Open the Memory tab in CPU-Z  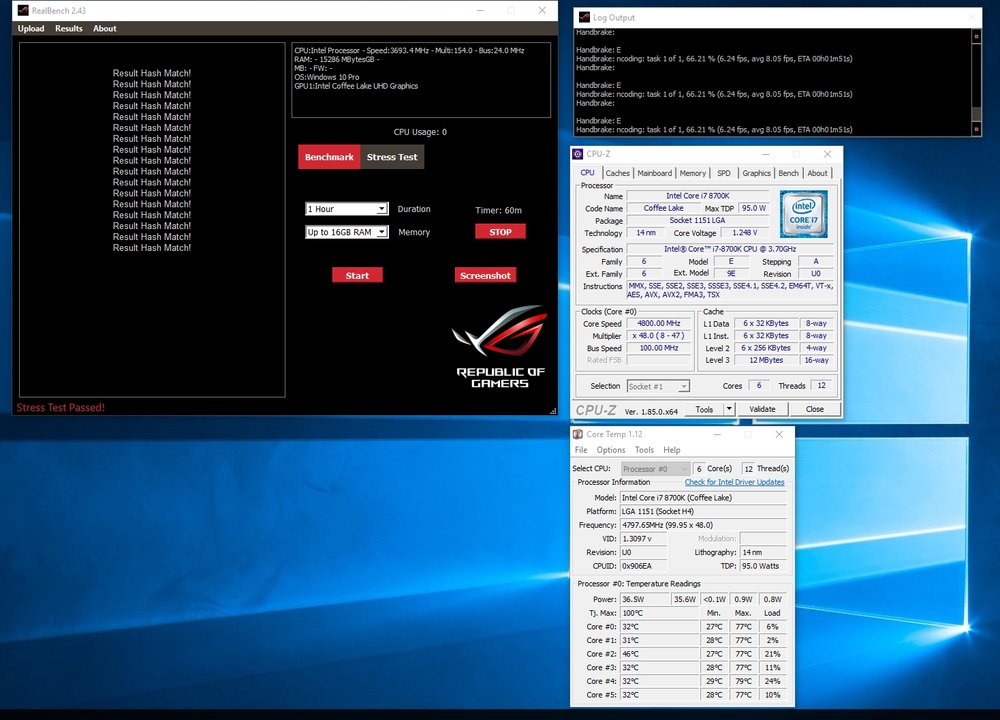(x=693, y=173)
